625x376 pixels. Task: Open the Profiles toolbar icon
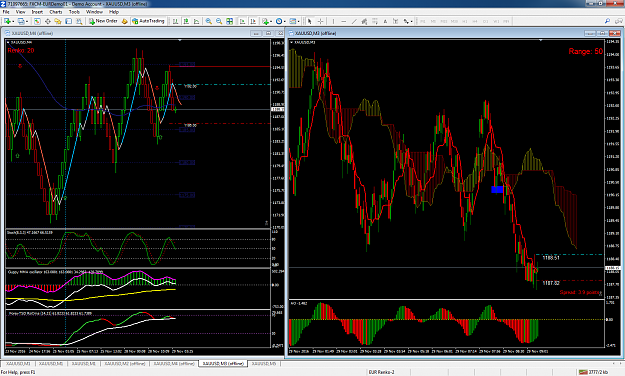21,21
